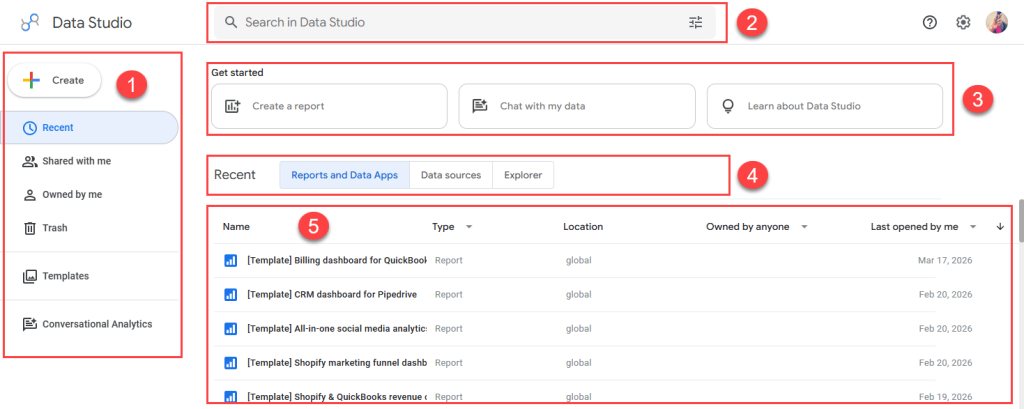Click the Data Studio logo icon
Viewport: 1024px width, 409px height.
(x=30, y=23)
